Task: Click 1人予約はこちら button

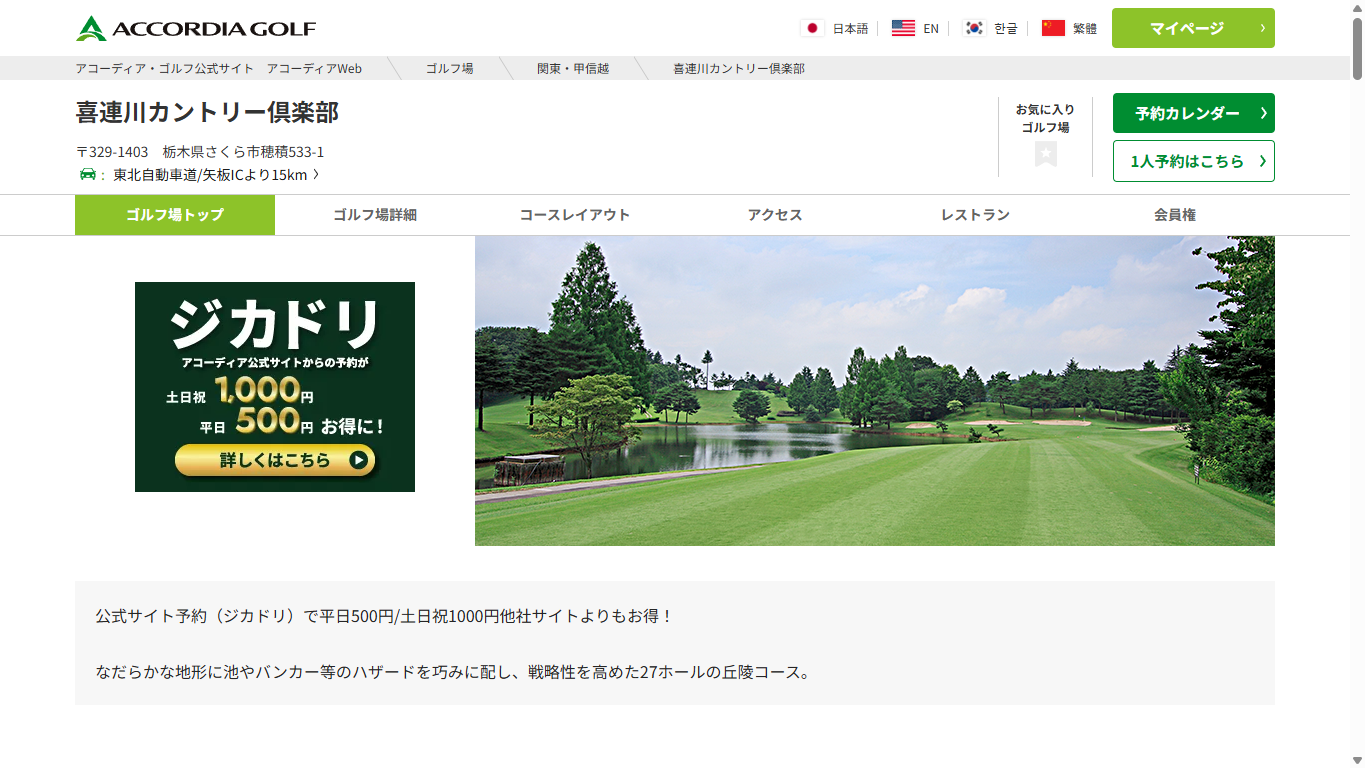Action: click(x=1193, y=161)
